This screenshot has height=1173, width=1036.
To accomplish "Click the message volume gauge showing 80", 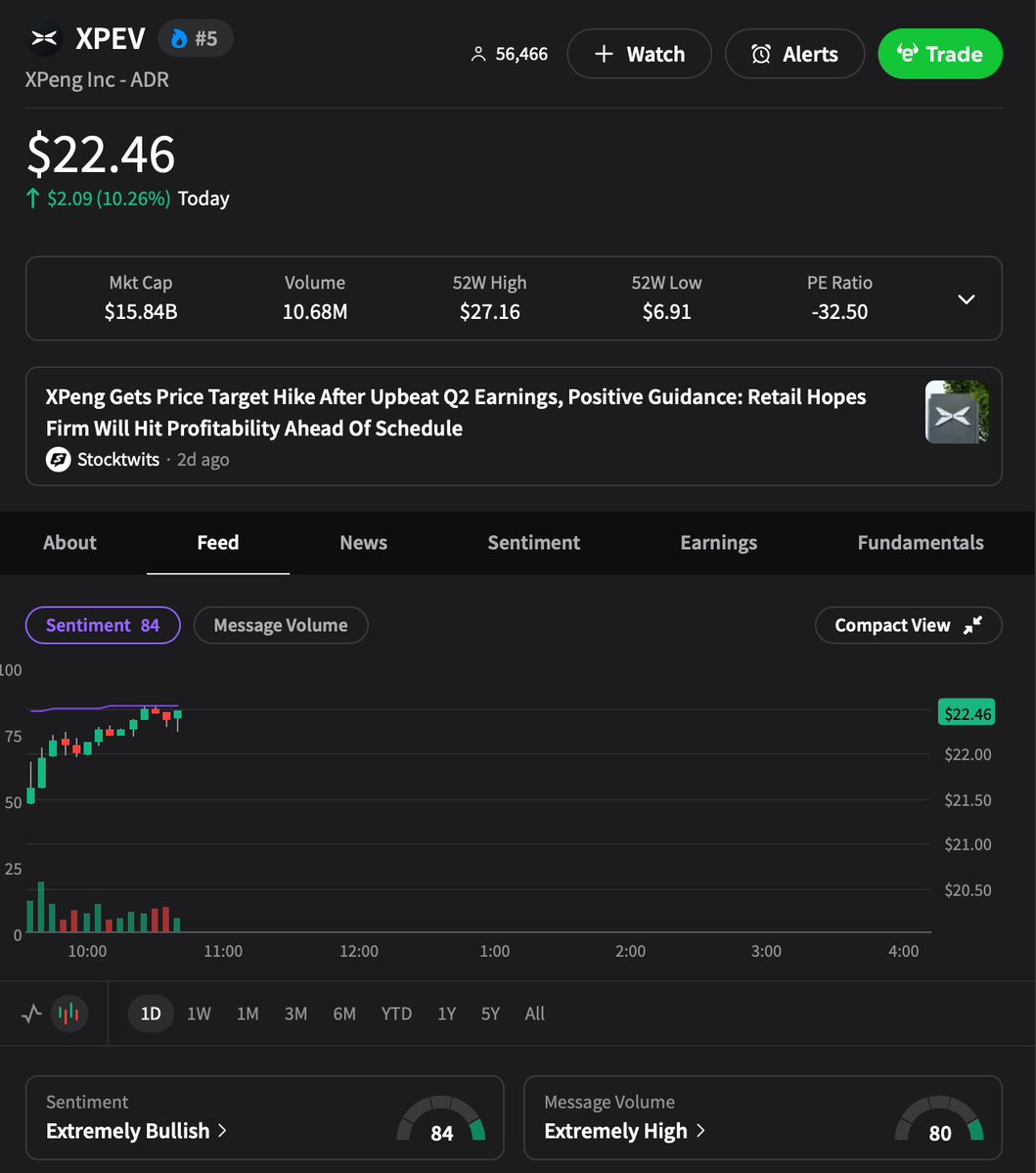I will click(x=939, y=1120).
